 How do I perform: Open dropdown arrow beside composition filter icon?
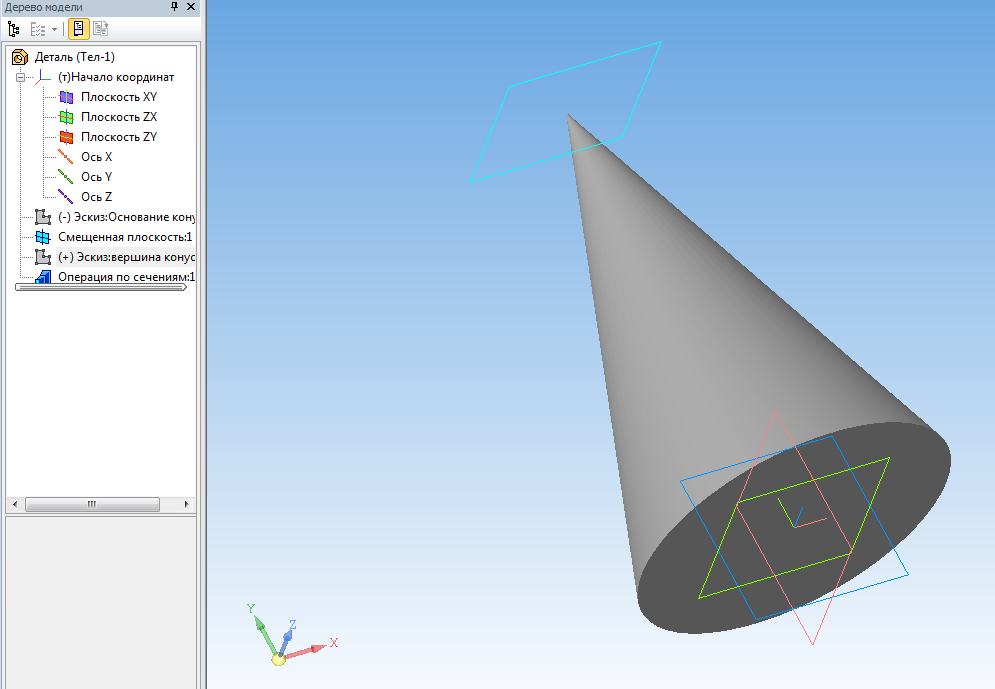click(x=55, y=29)
